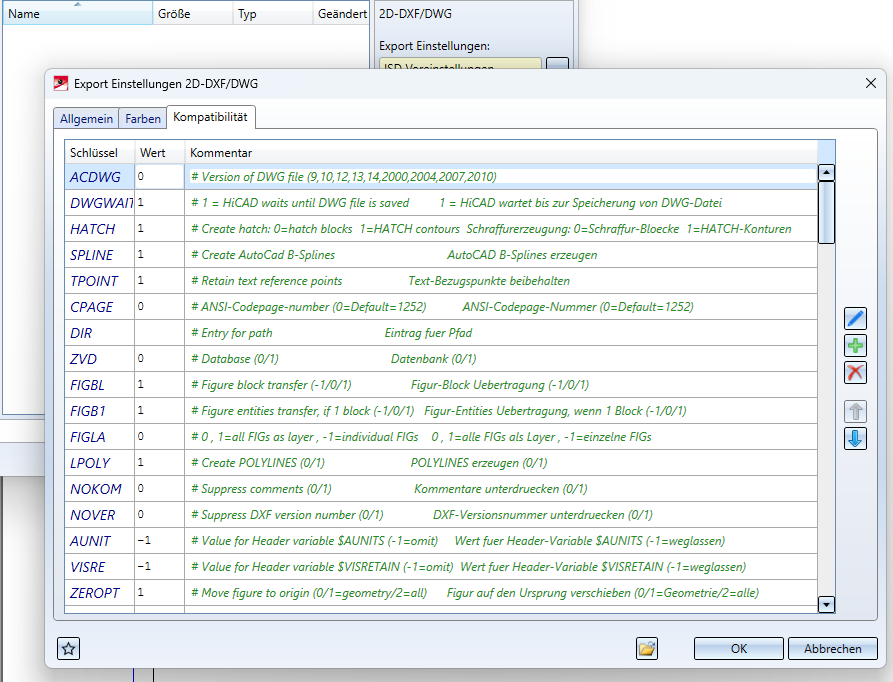Click the Schlüssel column header
The width and height of the screenshot is (893, 682).
coord(100,153)
